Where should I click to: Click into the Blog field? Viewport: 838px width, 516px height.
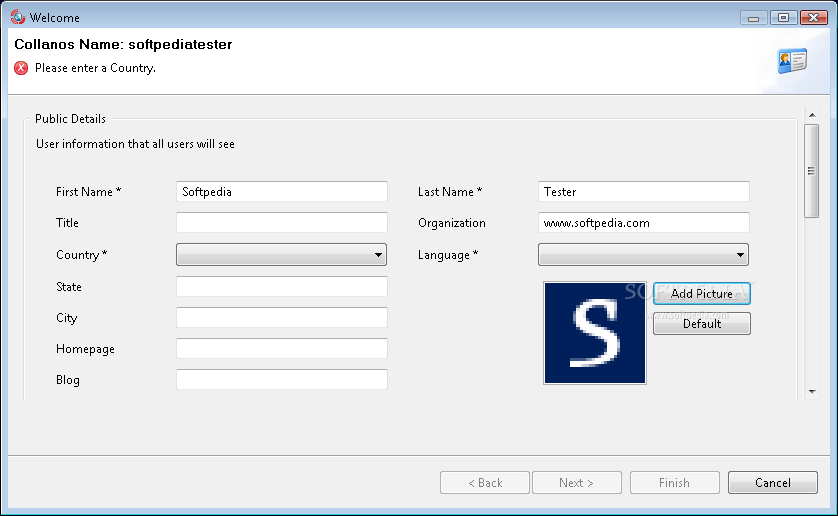click(282, 380)
